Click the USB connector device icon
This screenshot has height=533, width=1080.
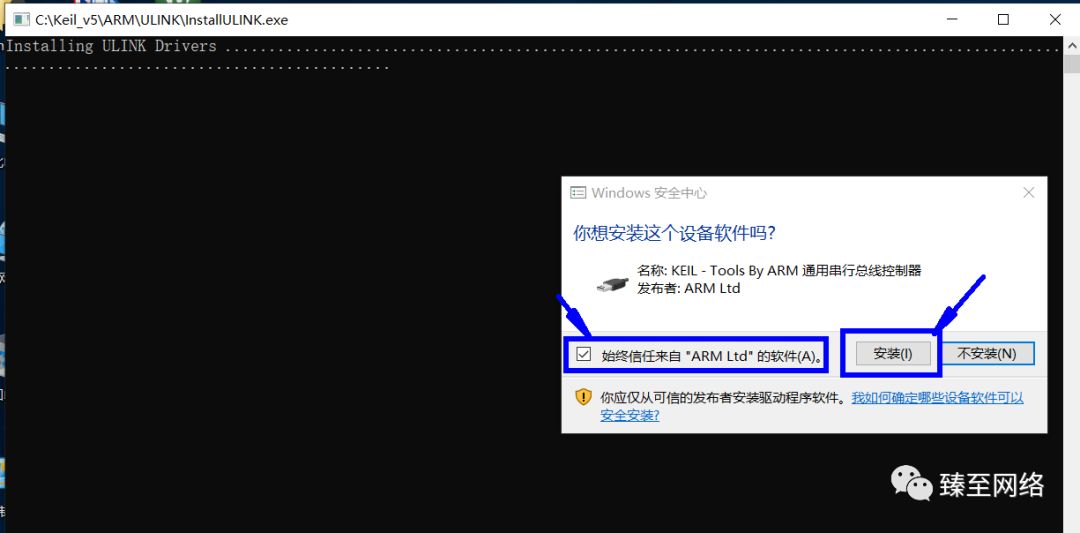pos(612,283)
